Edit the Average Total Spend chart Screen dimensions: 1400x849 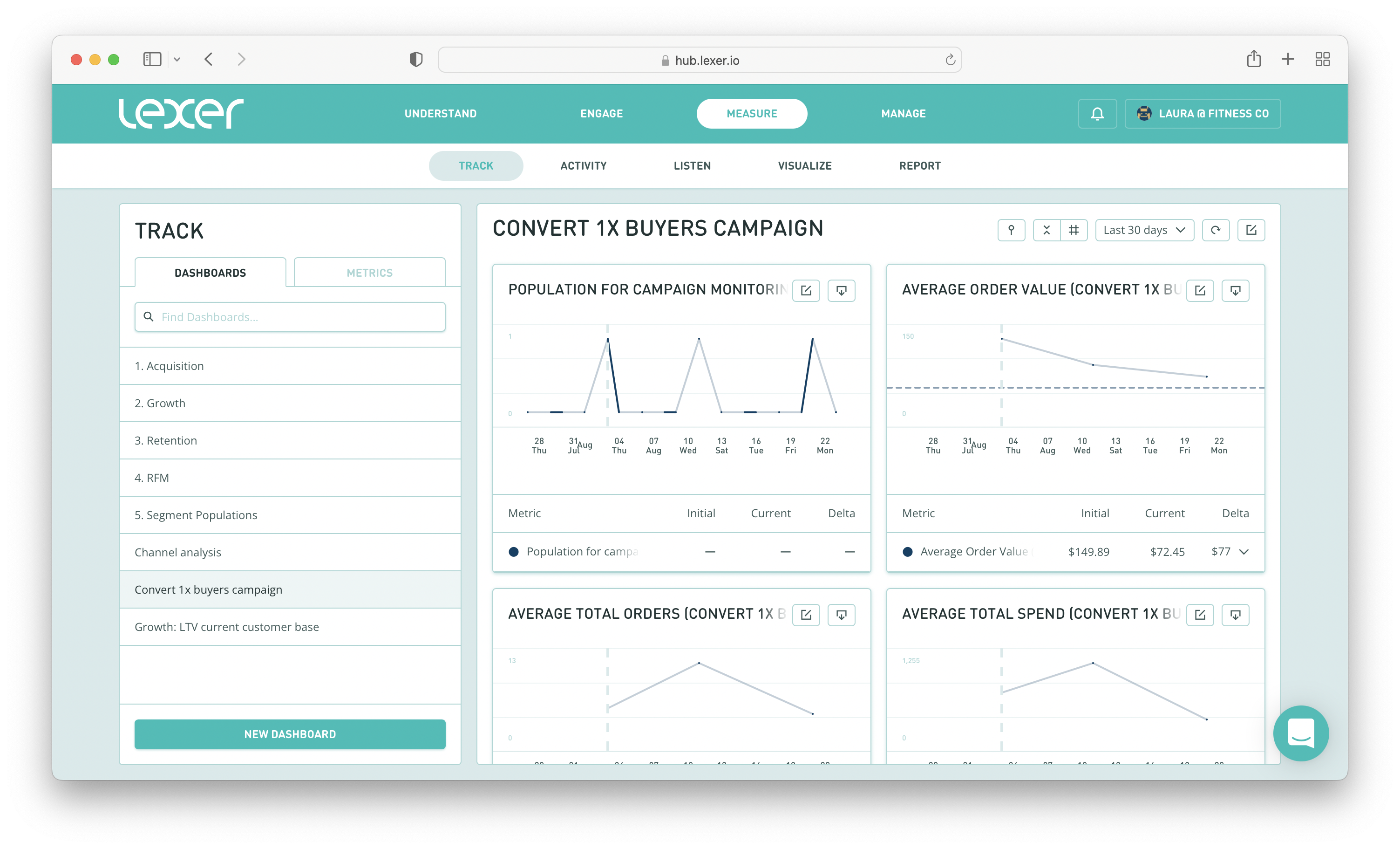(x=1199, y=615)
